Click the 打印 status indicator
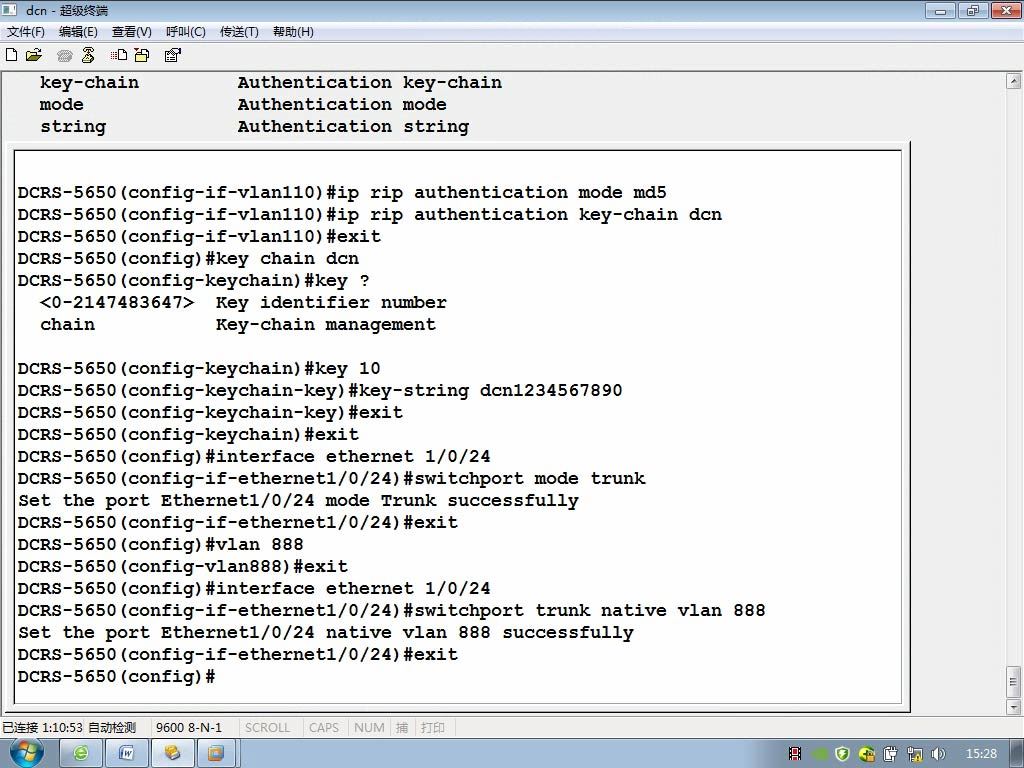 (432, 727)
